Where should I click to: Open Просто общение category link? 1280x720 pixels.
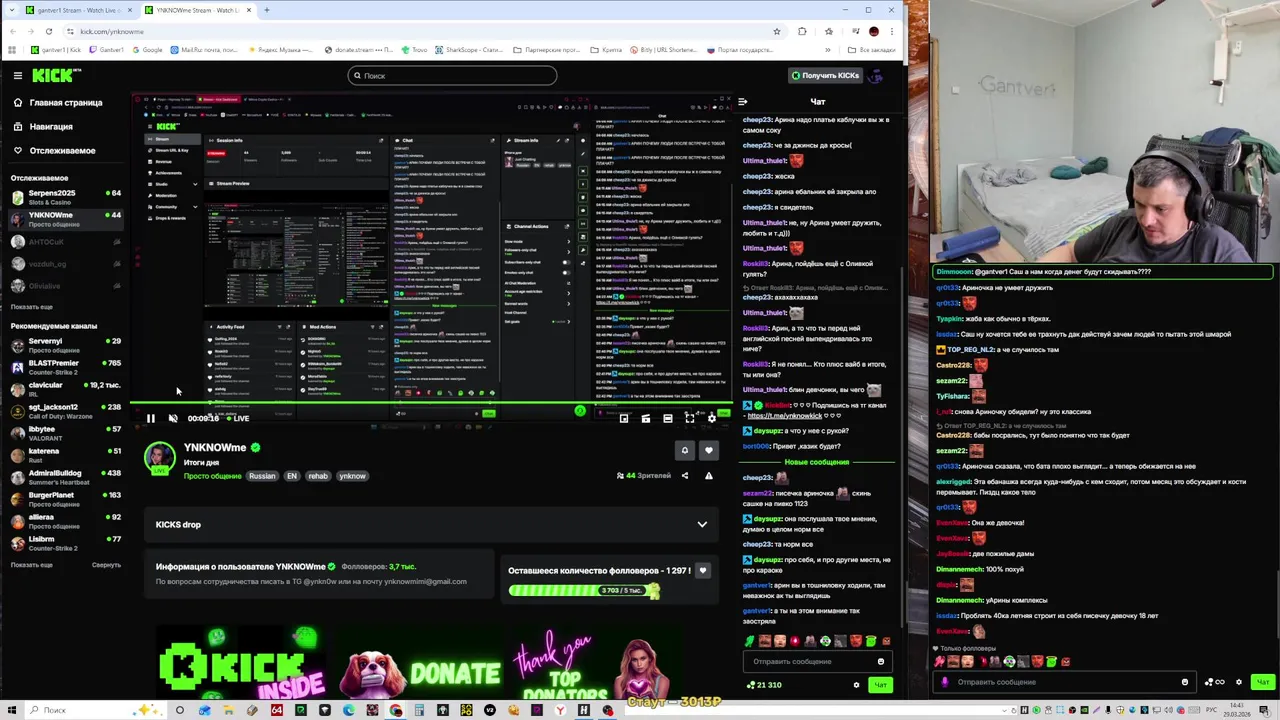[x=212, y=476]
